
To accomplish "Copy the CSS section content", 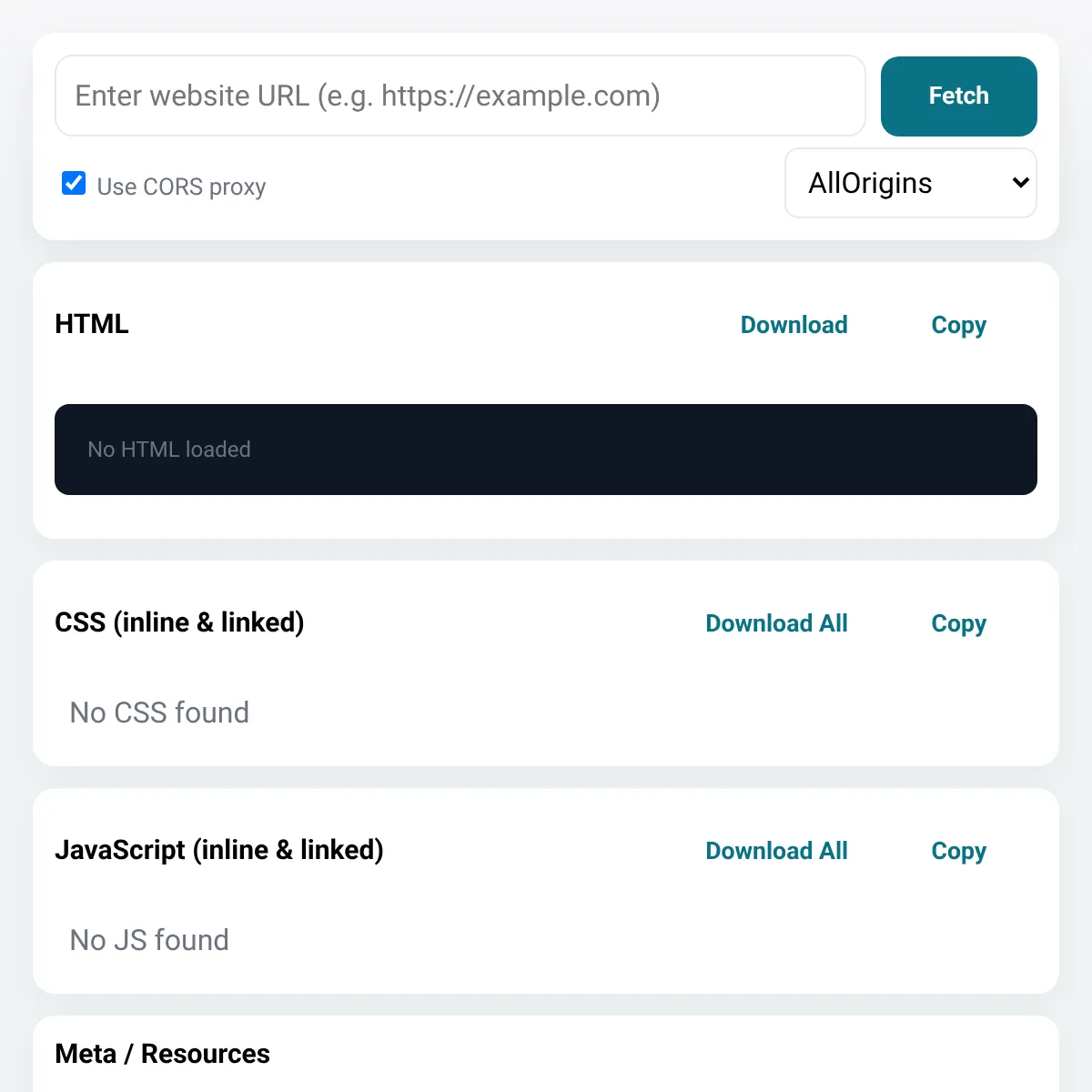I will click(x=958, y=623).
